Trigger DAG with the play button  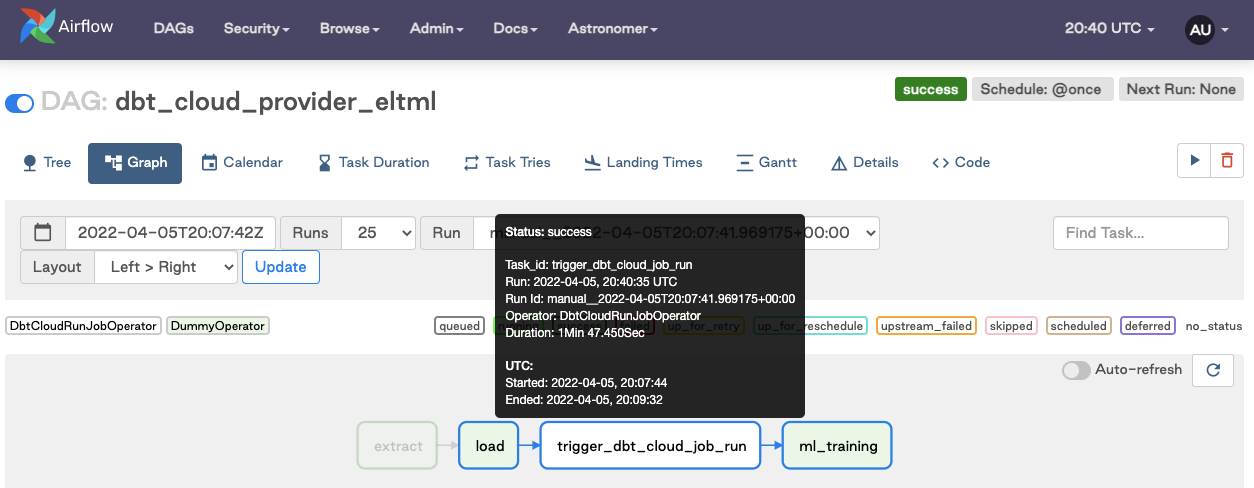(1194, 161)
